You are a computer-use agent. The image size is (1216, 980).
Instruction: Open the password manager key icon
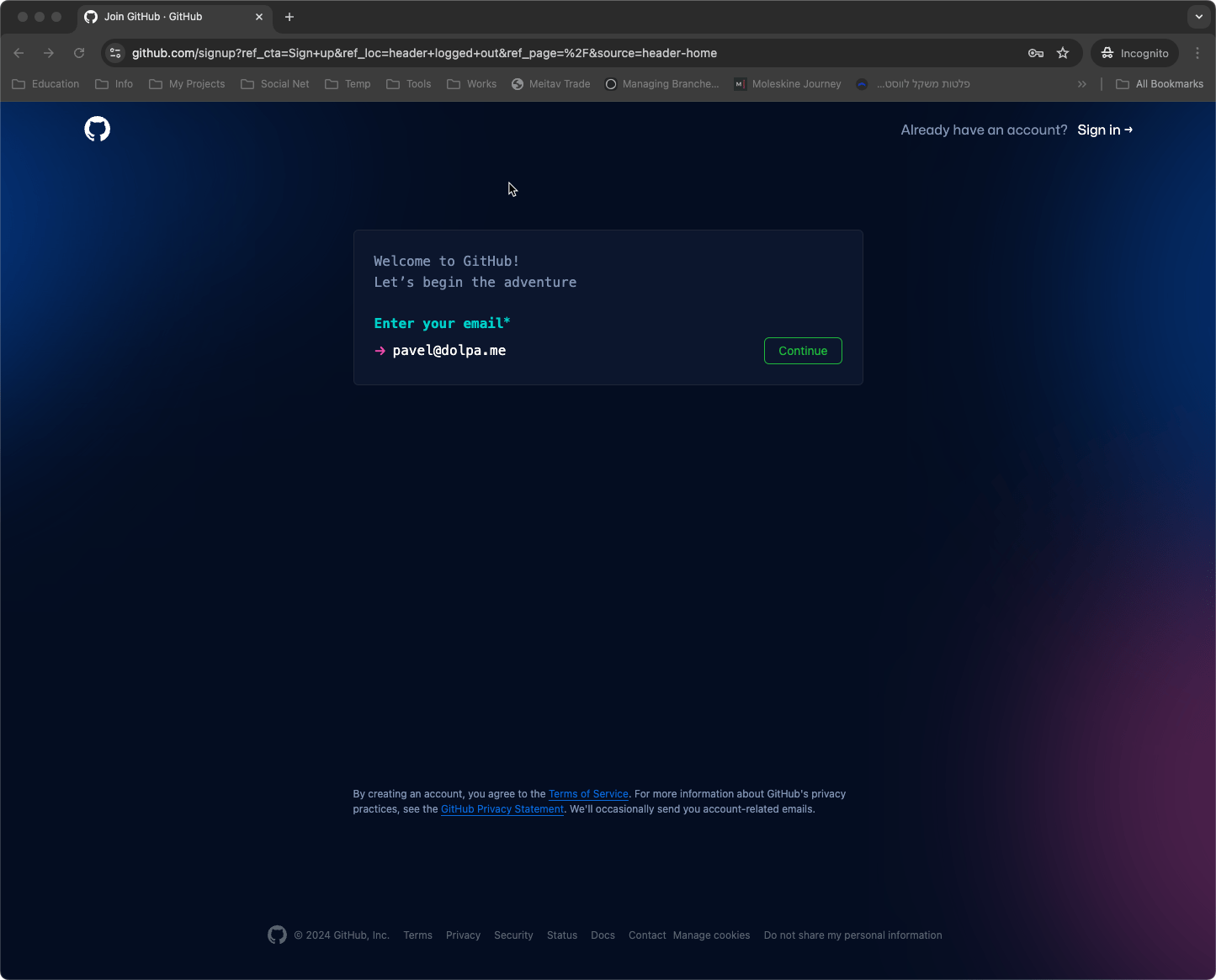tap(1036, 53)
